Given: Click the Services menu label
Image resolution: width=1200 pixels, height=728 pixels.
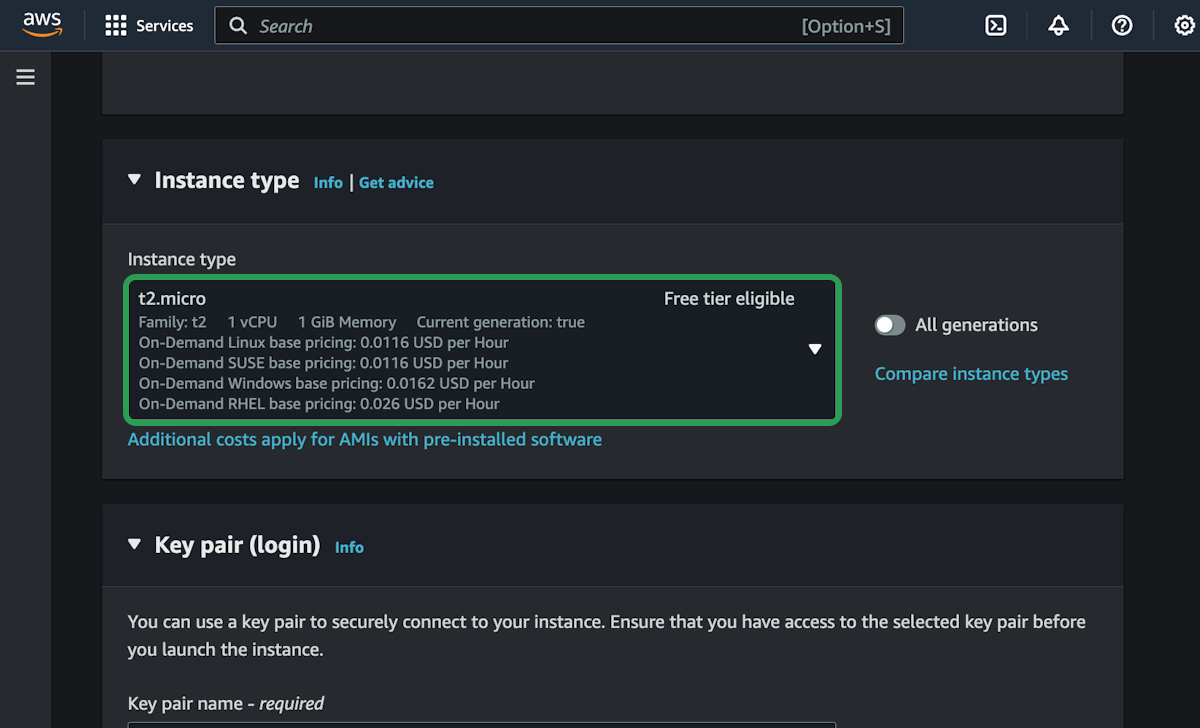Looking at the screenshot, I should point(165,26).
